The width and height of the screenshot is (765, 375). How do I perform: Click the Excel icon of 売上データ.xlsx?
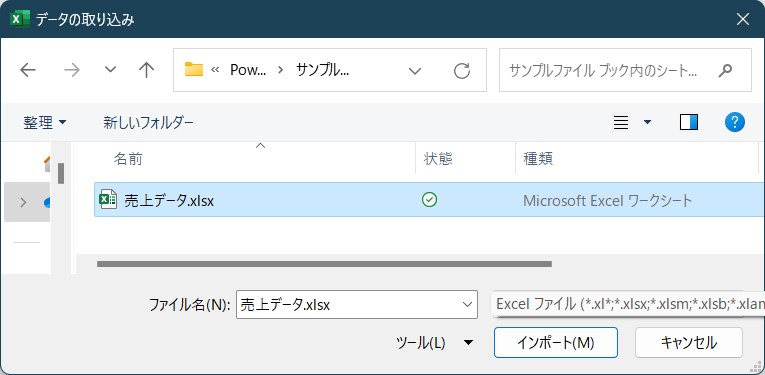(x=108, y=199)
